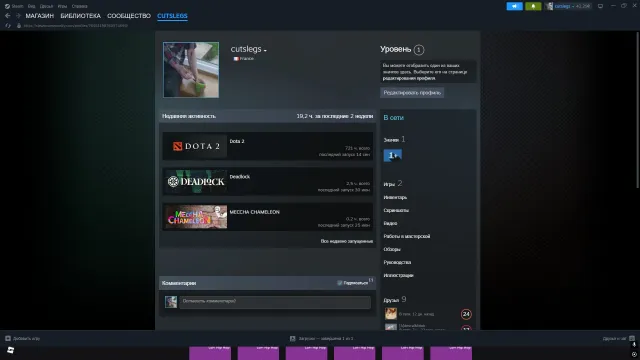640x360 pixels.
Task: Open account dropdown in top bar
Action: pos(572,6)
